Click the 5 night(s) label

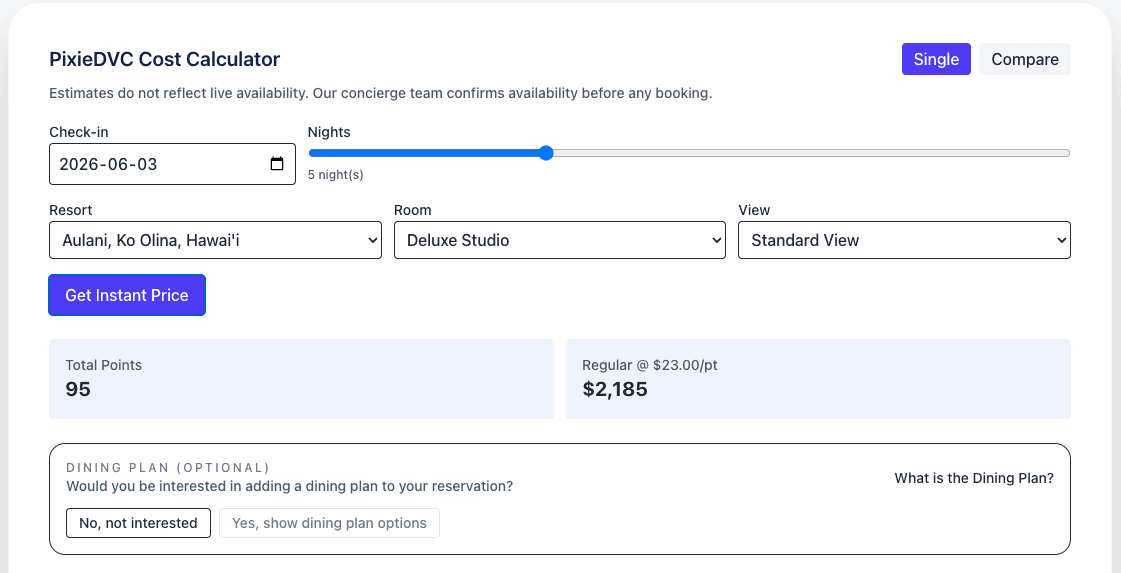(x=336, y=175)
